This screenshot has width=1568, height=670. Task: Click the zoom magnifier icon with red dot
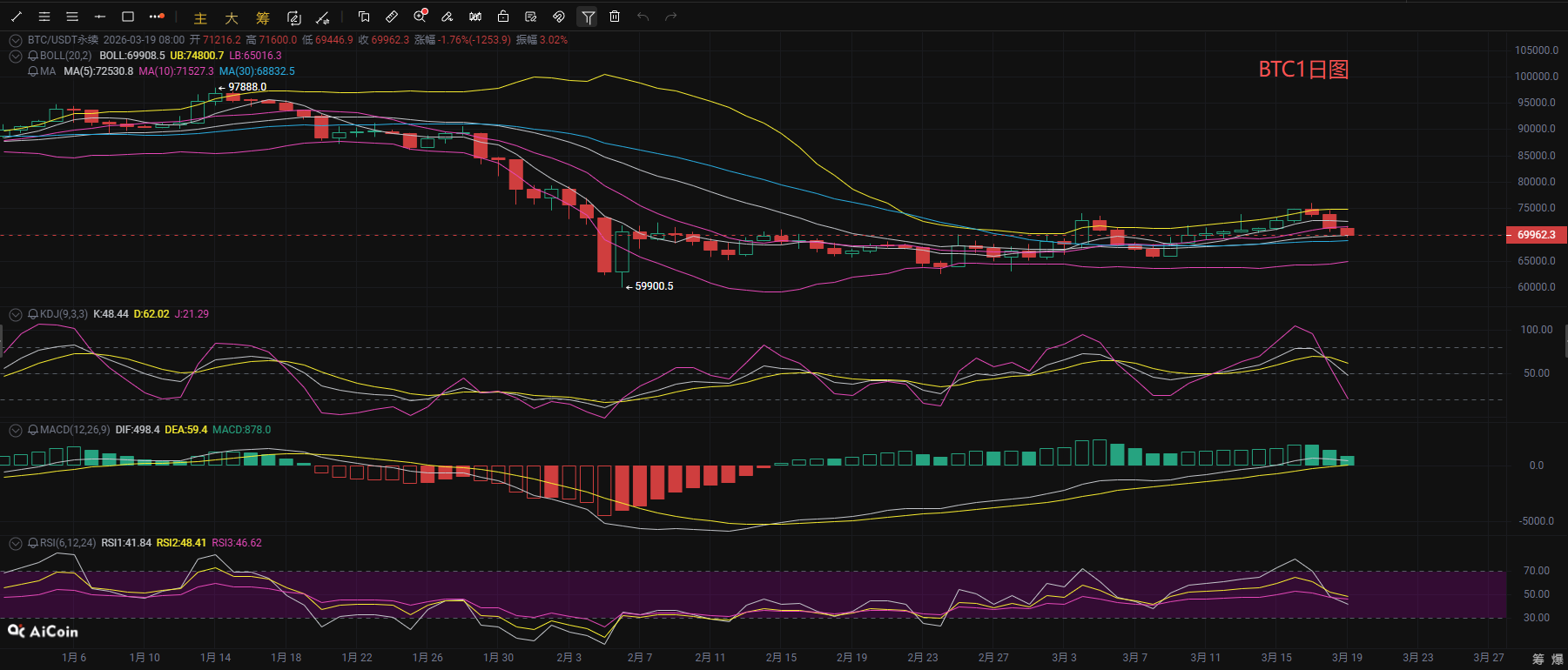pyautogui.click(x=420, y=17)
